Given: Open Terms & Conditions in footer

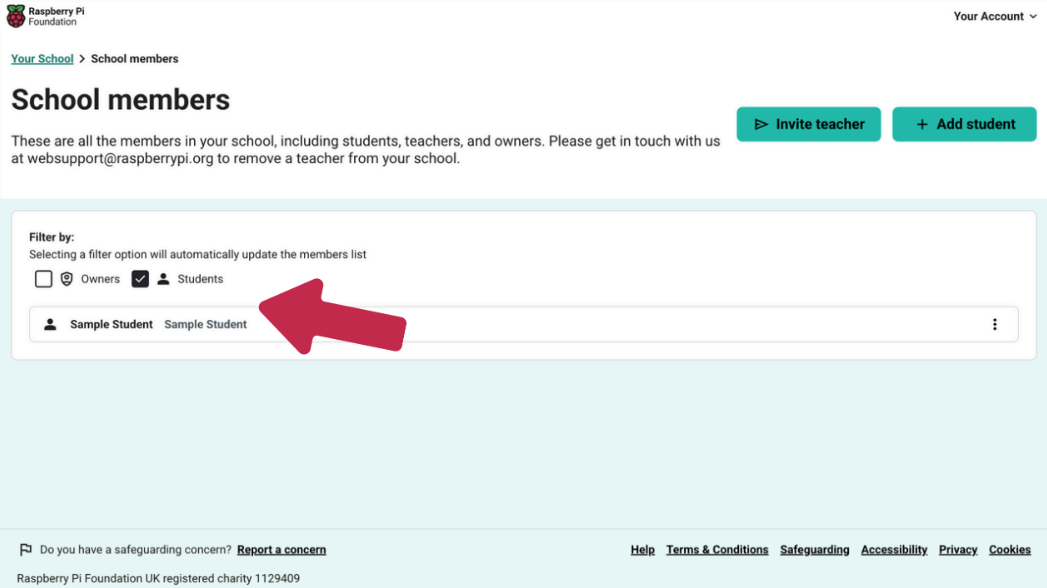Looking at the screenshot, I should coord(717,550).
